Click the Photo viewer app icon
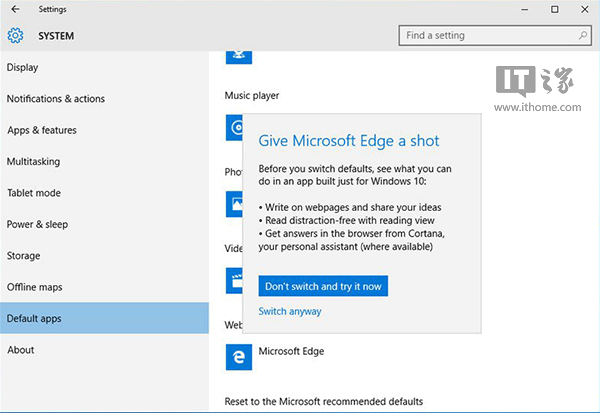Viewport: 600px width, 413px height. pos(234,204)
